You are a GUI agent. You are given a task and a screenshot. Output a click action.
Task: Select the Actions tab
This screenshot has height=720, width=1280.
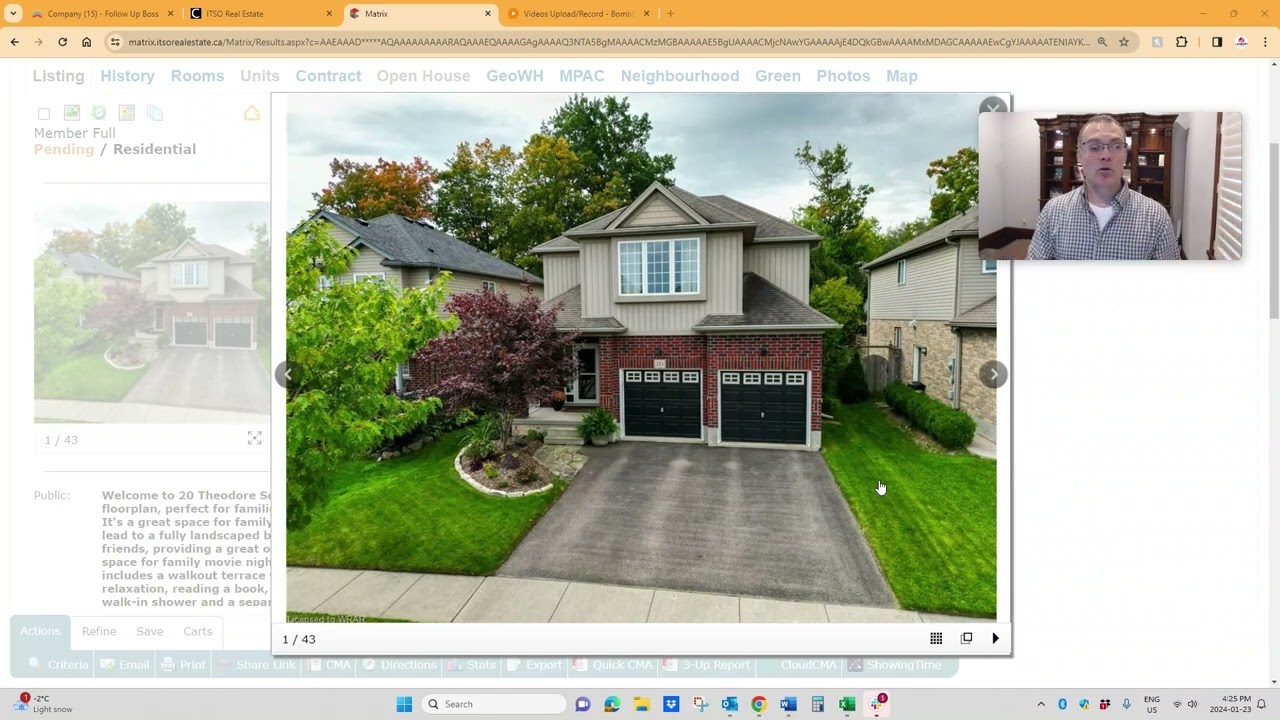[x=40, y=631]
